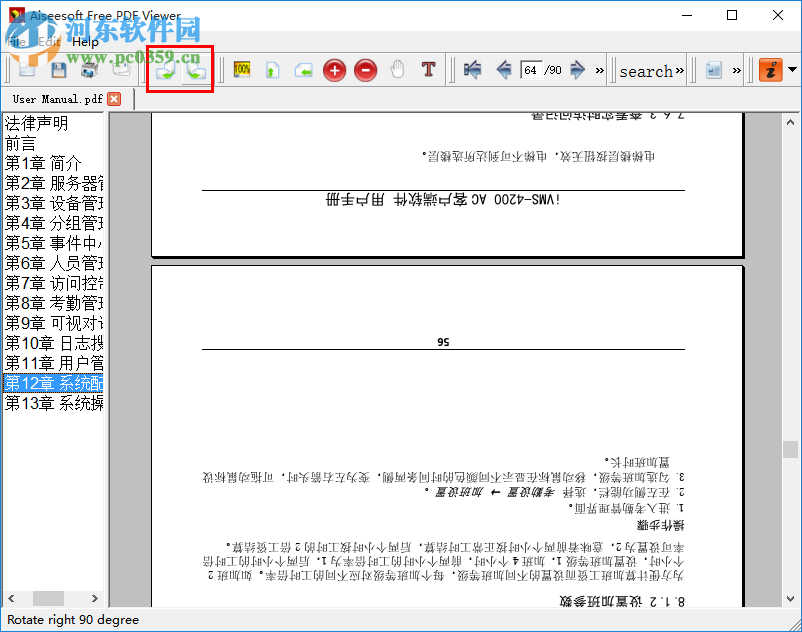Open the Help menu
This screenshot has height=632, width=802.
[x=85, y=42]
